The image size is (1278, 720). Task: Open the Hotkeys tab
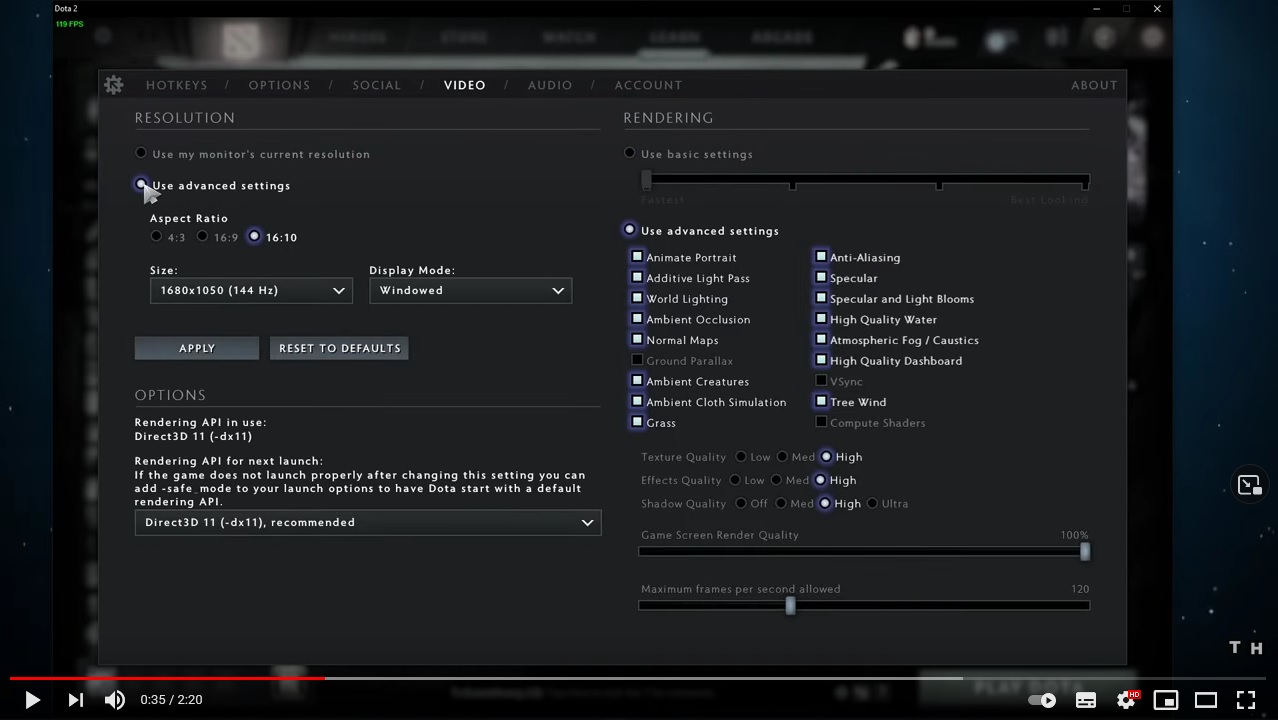click(177, 85)
